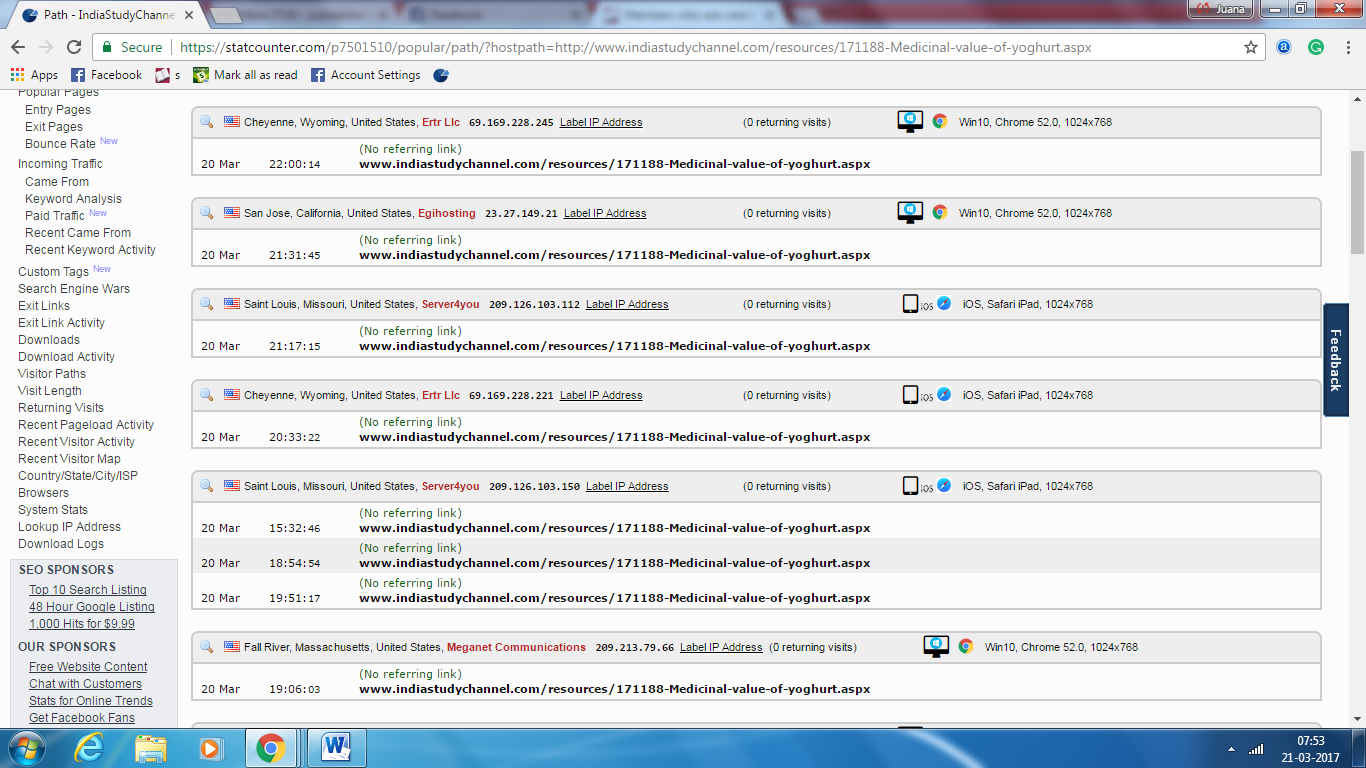
Task: Open Keyword Analysis in sidebar
Action: pos(73,199)
